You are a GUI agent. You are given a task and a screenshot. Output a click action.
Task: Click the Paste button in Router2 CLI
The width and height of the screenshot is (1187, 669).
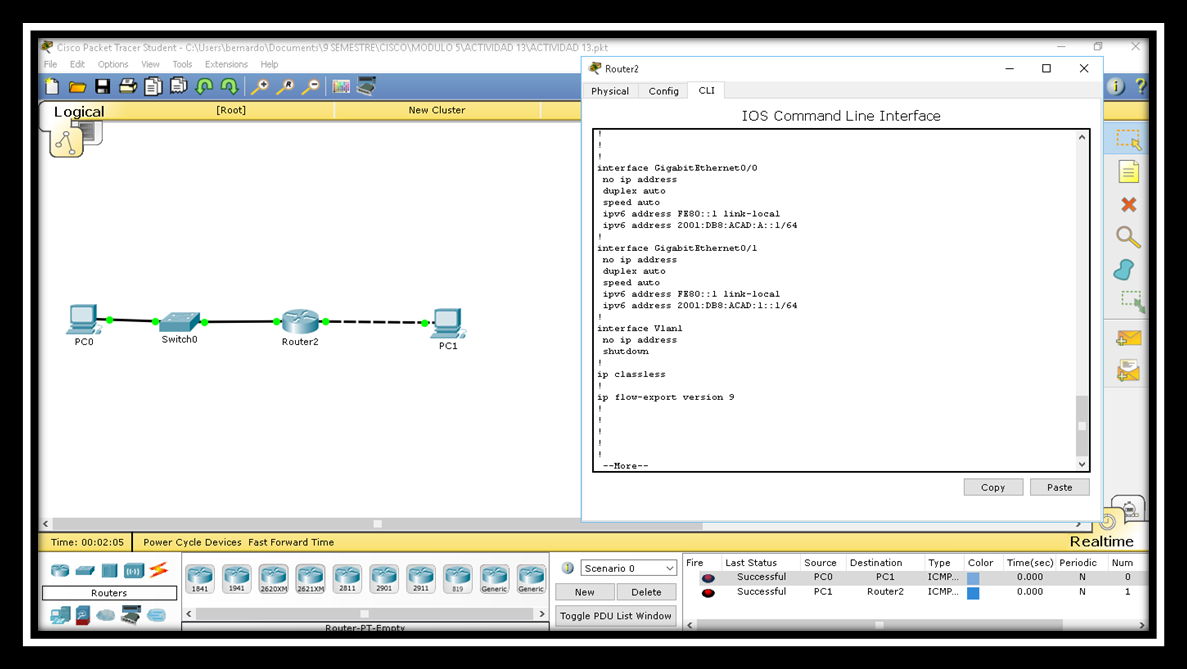click(x=1060, y=487)
